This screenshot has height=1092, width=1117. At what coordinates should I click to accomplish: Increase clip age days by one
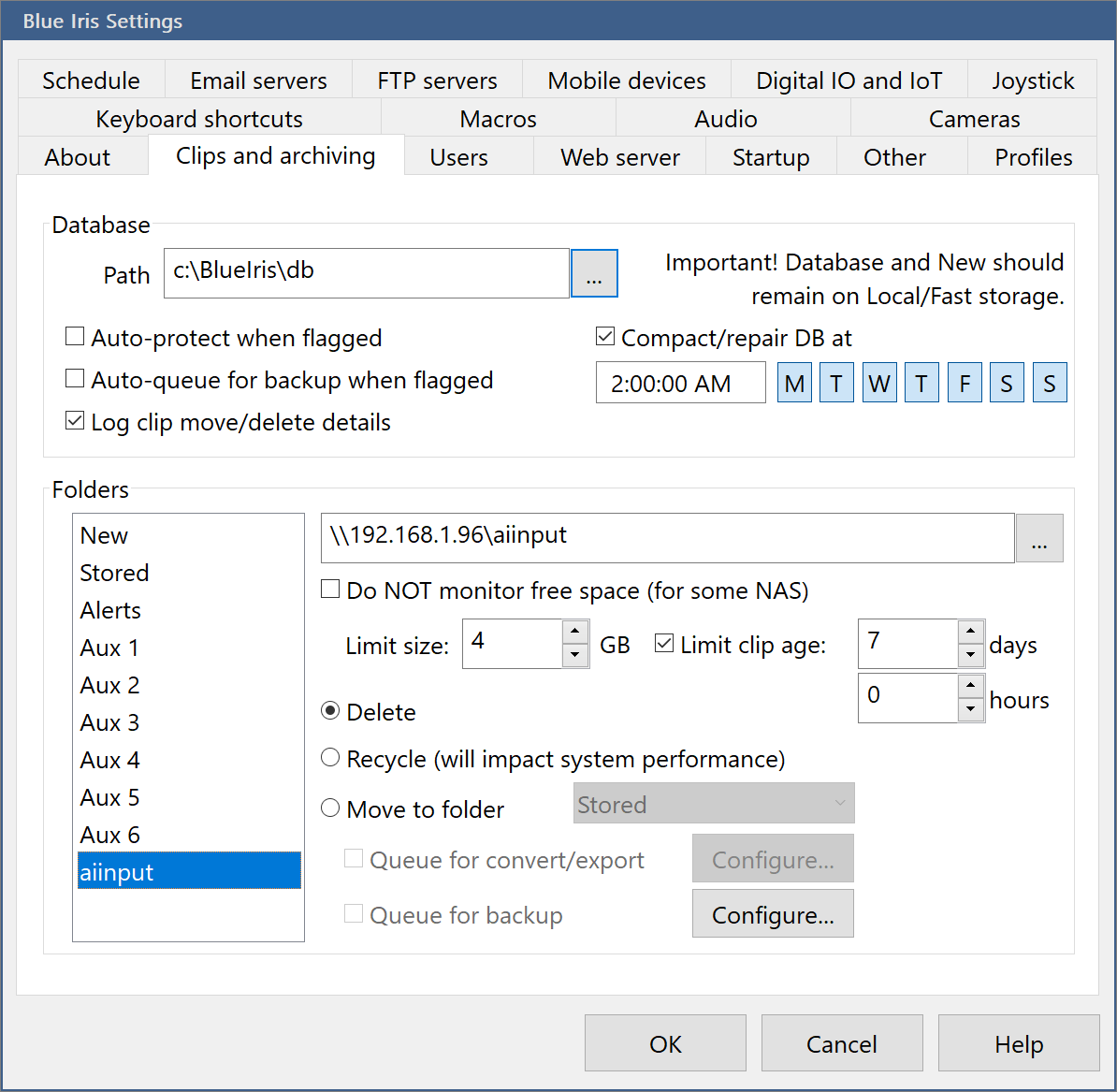(971, 631)
